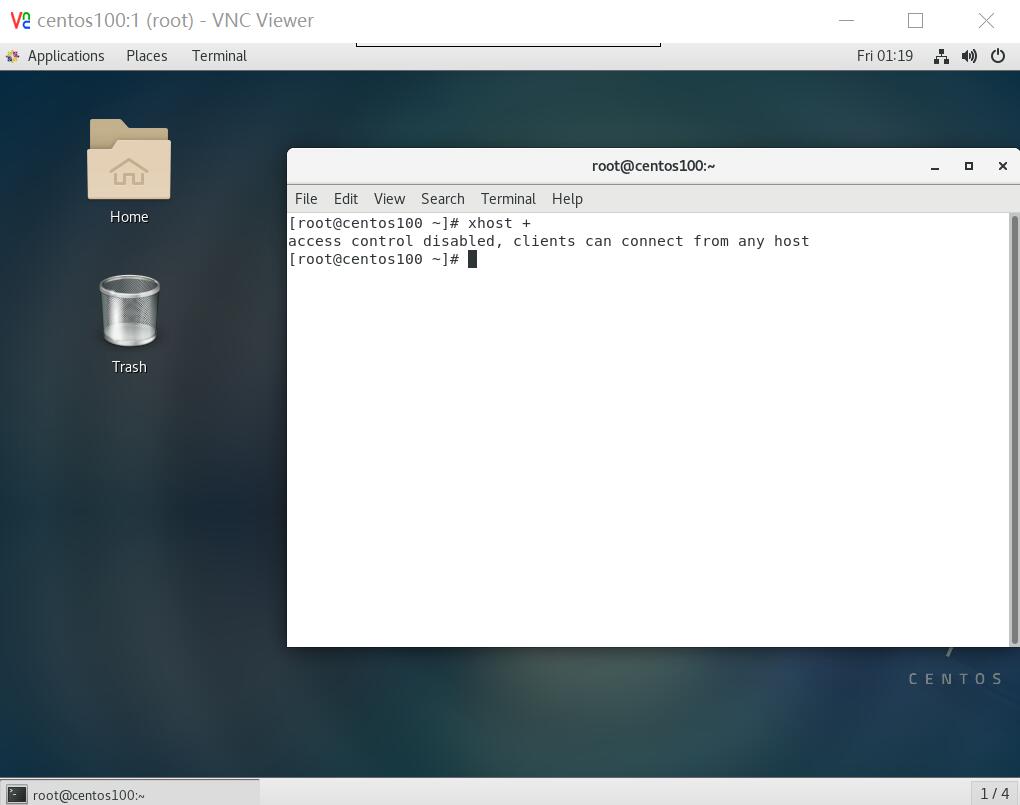This screenshot has width=1020, height=805.
Task: Open the Terminal menu in terminal window
Action: [x=508, y=198]
